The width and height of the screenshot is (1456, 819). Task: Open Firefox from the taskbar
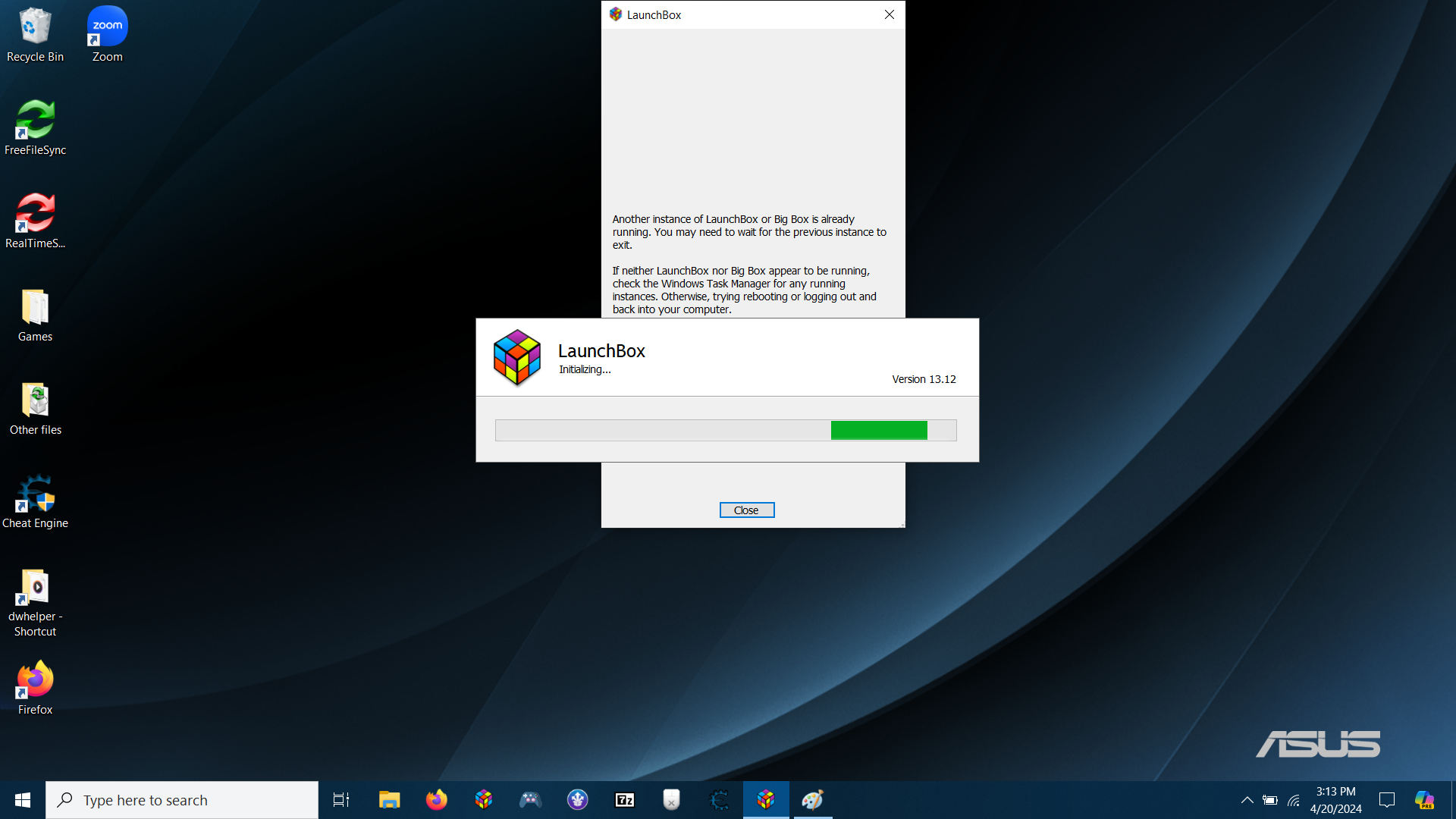[437, 800]
